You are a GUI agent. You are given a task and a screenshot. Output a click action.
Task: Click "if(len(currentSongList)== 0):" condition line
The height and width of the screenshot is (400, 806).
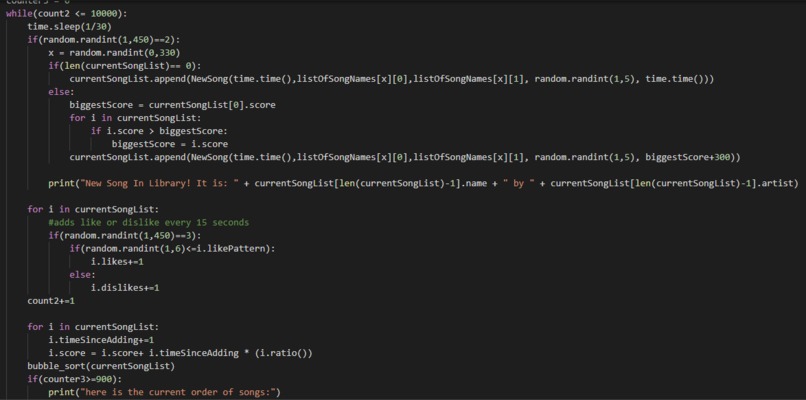(125, 66)
